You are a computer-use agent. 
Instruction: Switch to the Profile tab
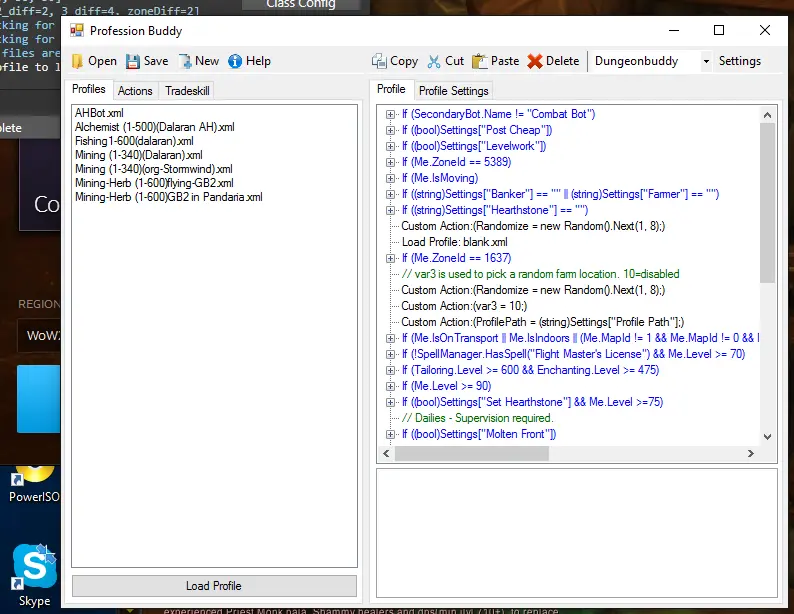[x=391, y=89]
